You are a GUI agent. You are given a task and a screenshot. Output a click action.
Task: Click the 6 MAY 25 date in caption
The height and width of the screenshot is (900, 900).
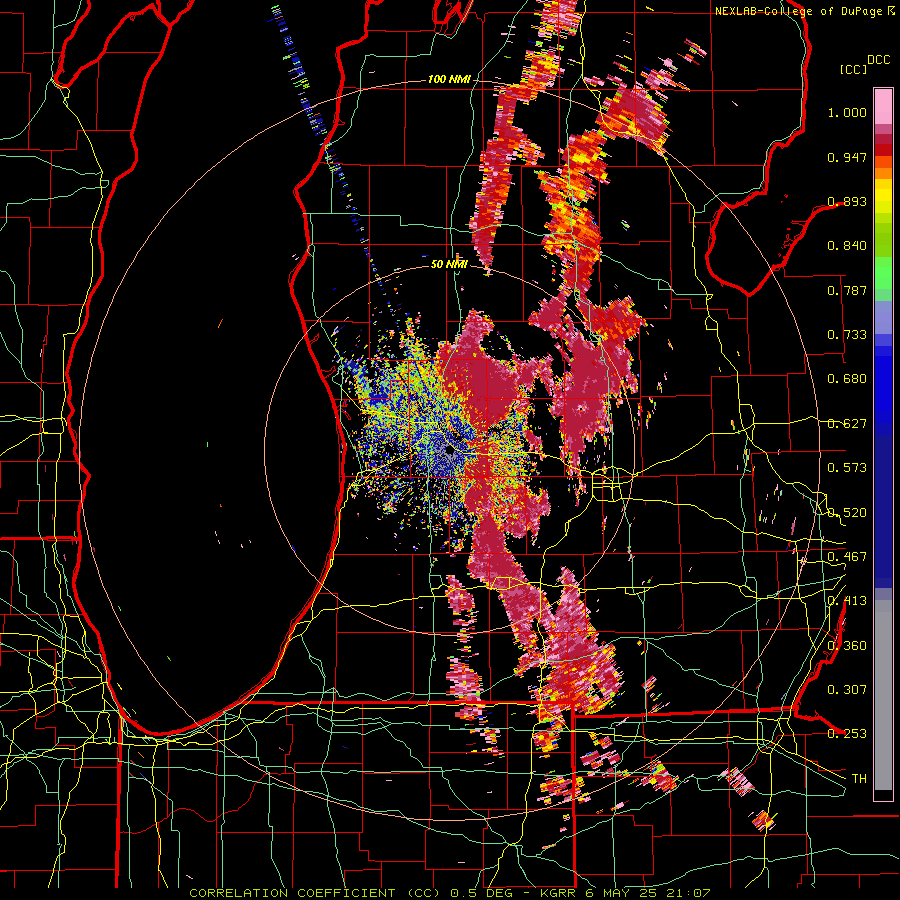point(622,893)
